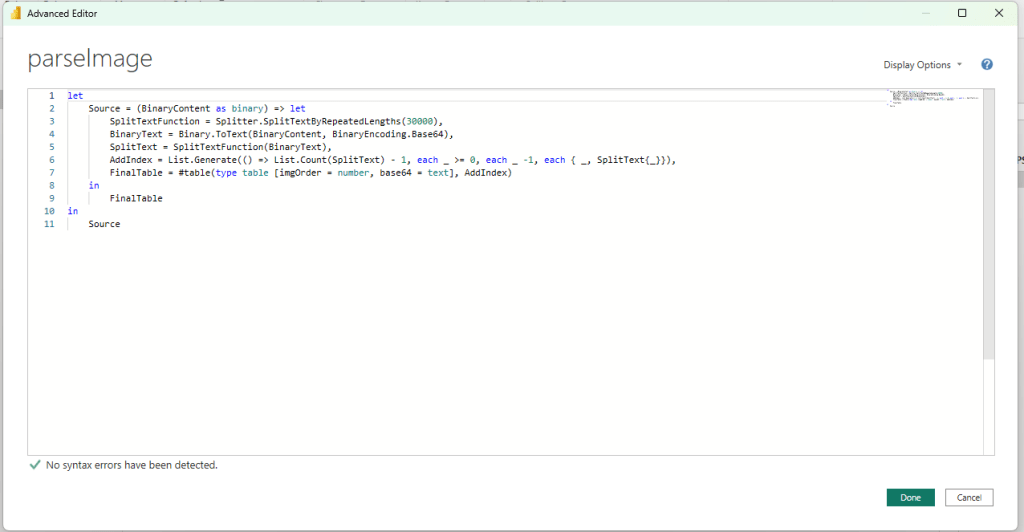
Task: Click the parseImage query title
Action: (90, 59)
